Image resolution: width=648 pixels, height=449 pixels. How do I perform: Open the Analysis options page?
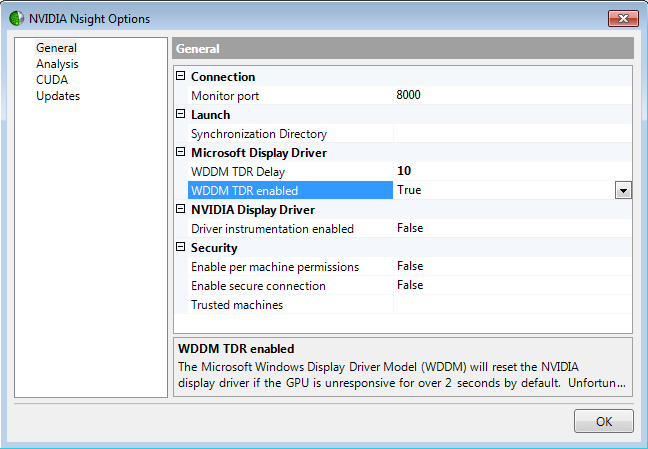click(57, 64)
